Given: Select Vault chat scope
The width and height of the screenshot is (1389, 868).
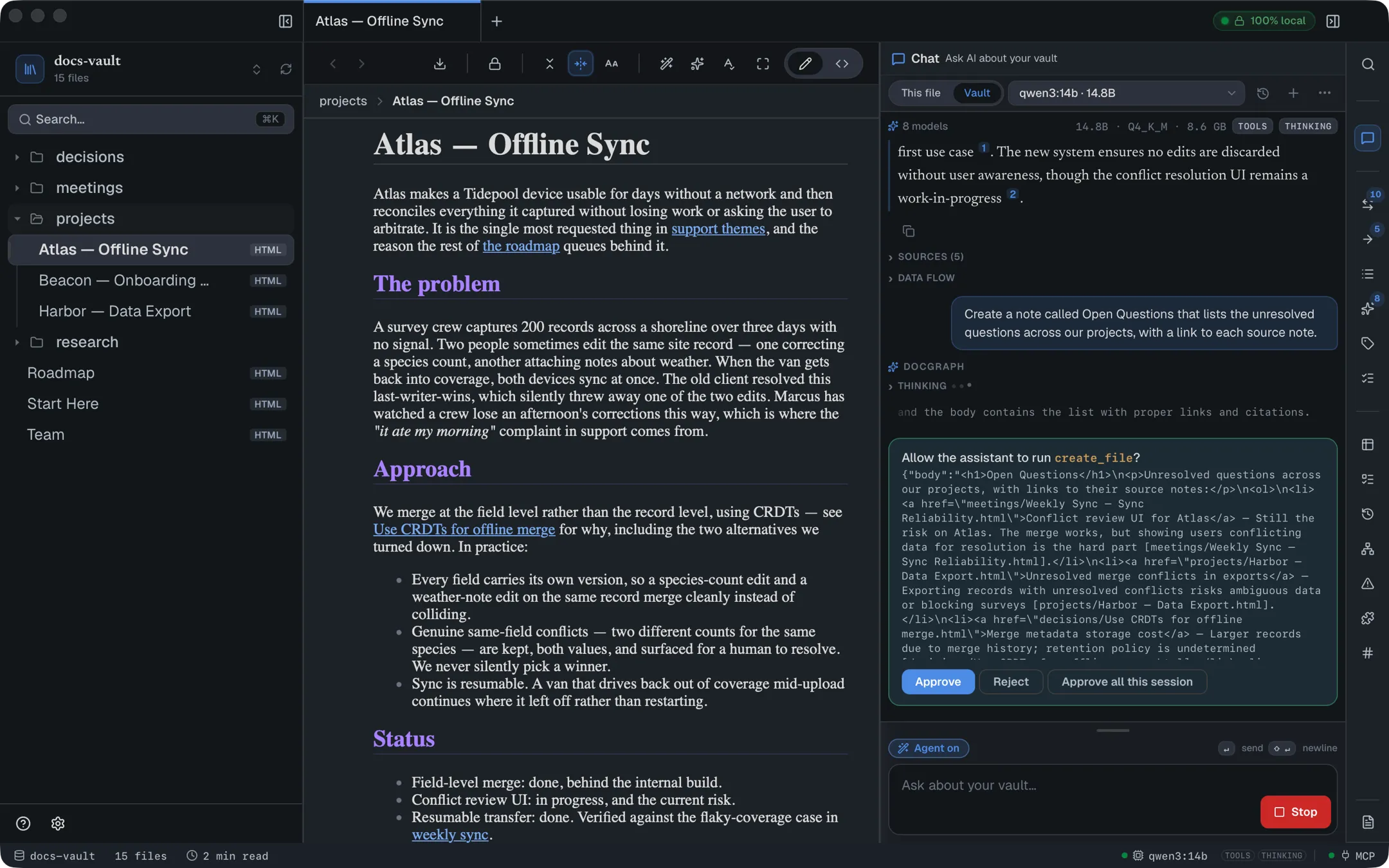Looking at the screenshot, I should [x=977, y=93].
